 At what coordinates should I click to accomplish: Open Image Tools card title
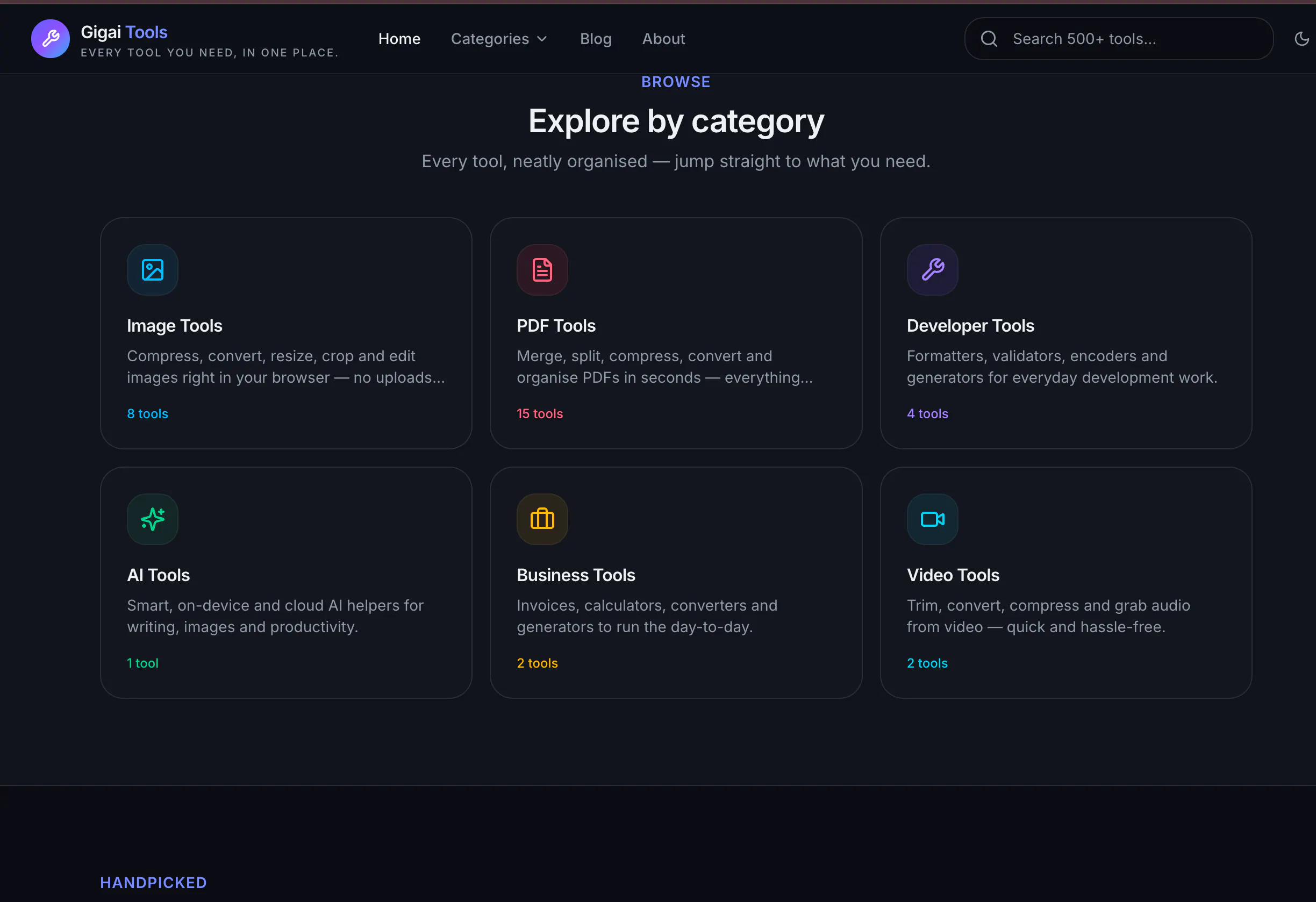174,326
